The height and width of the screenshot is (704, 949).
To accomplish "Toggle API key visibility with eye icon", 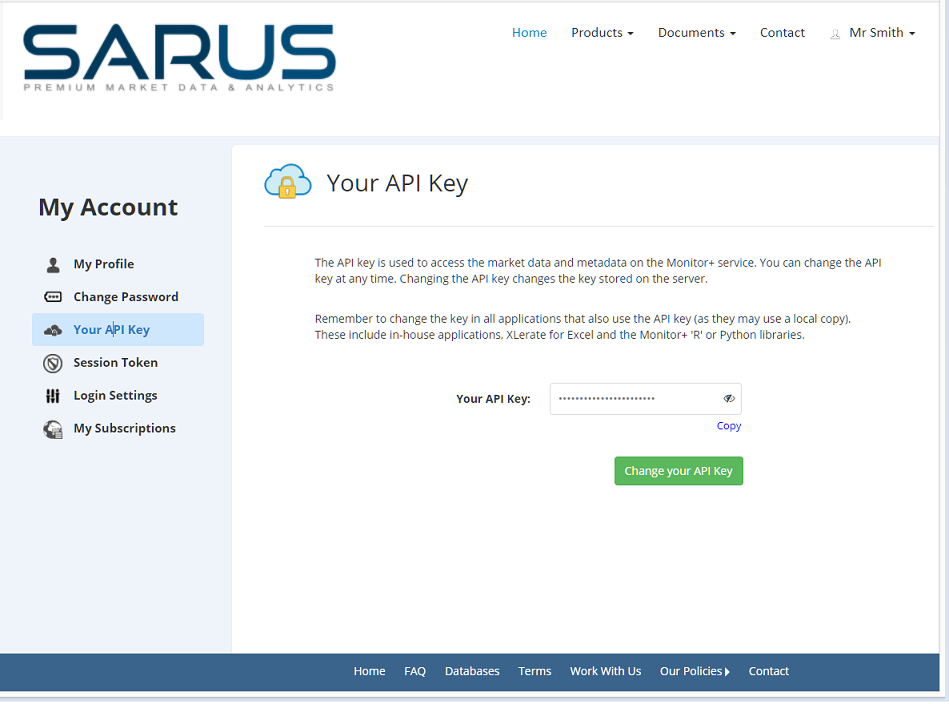I will [x=729, y=398].
